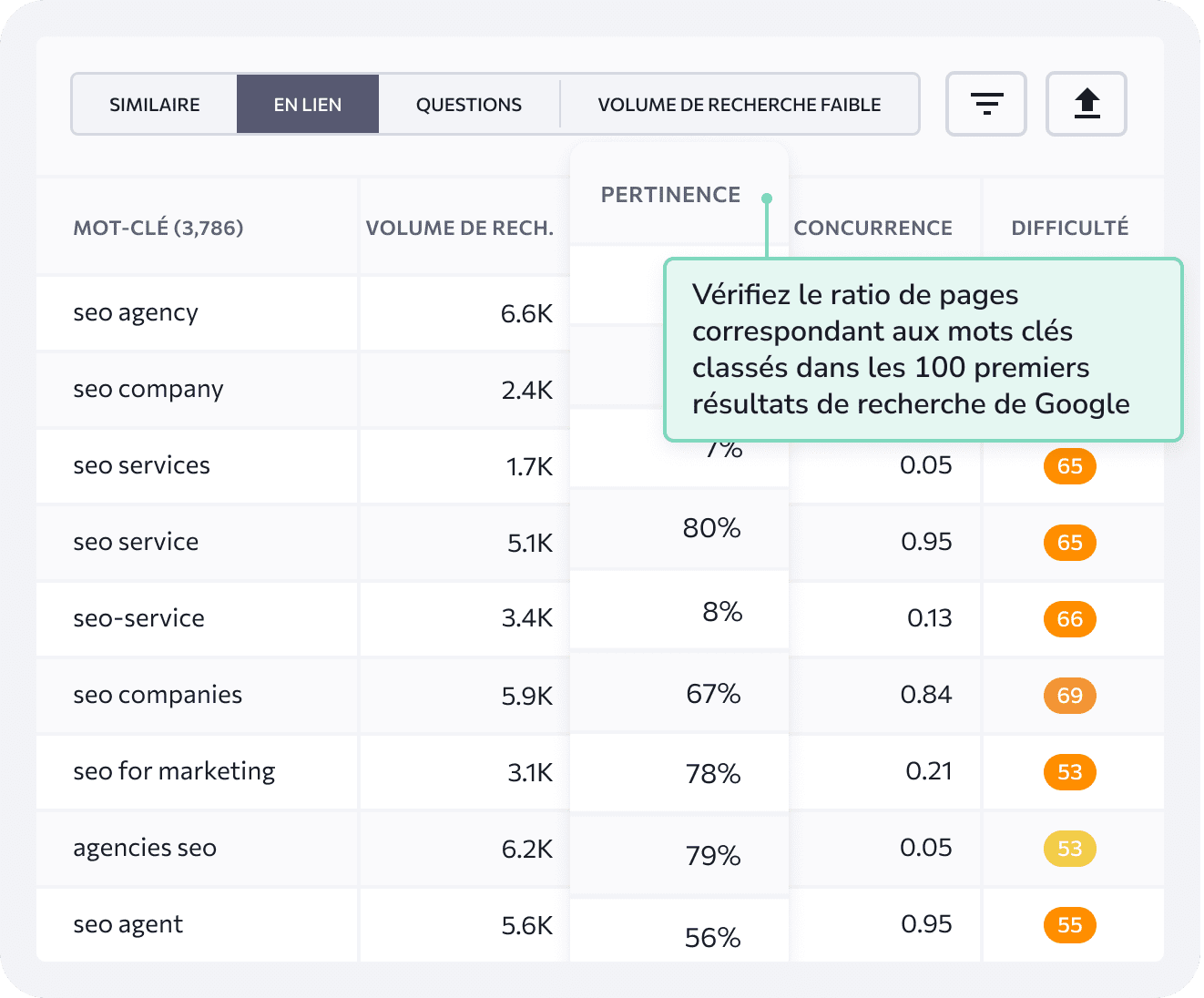1204x998 pixels.
Task: Switch to Volume de recherche faible tab
Action: [x=739, y=105]
